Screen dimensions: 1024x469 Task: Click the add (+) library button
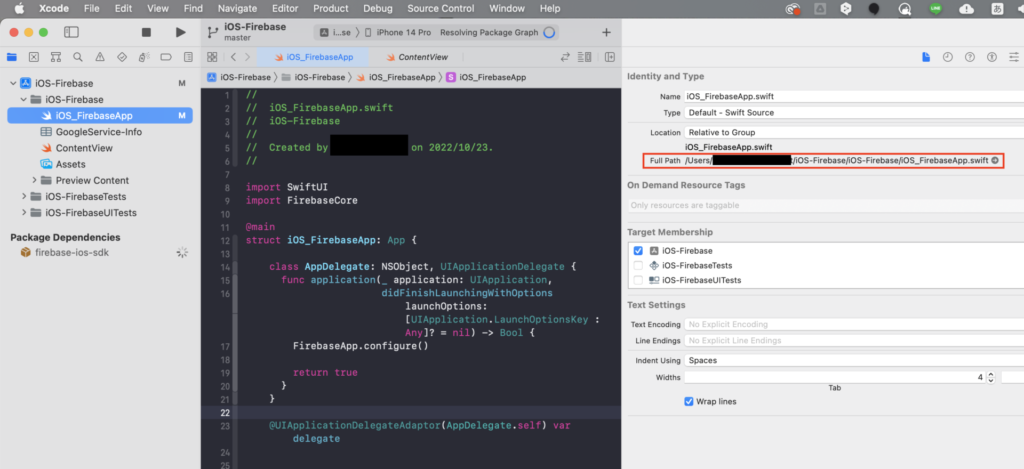click(x=606, y=32)
